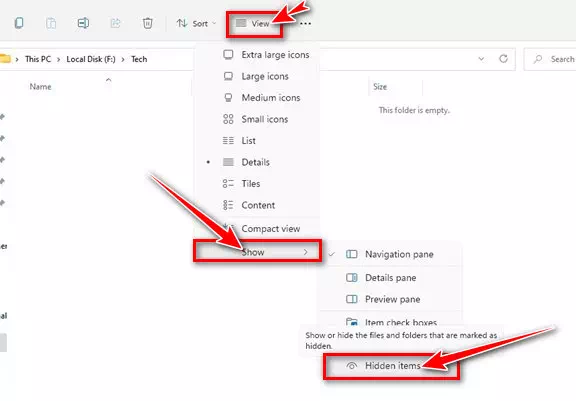
Task: Click the Refresh icon beside the address bar
Action: [x=503, y=59]
